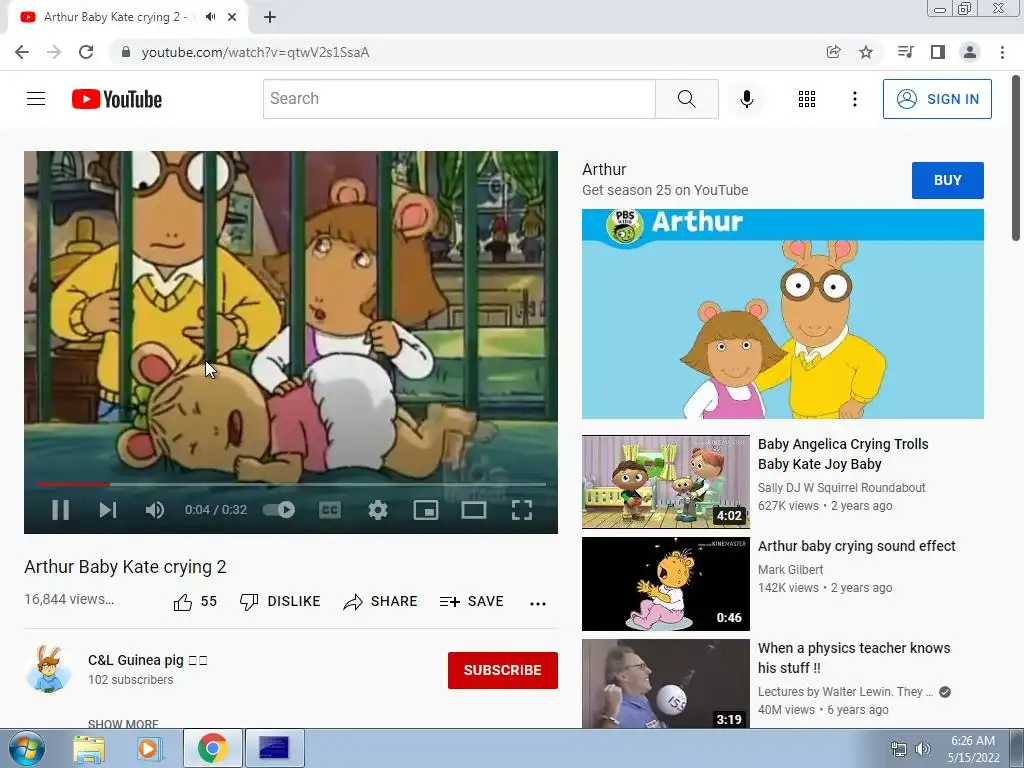Open the Arthur PBS Kids banner image
1024x768 pixels.
782,314
